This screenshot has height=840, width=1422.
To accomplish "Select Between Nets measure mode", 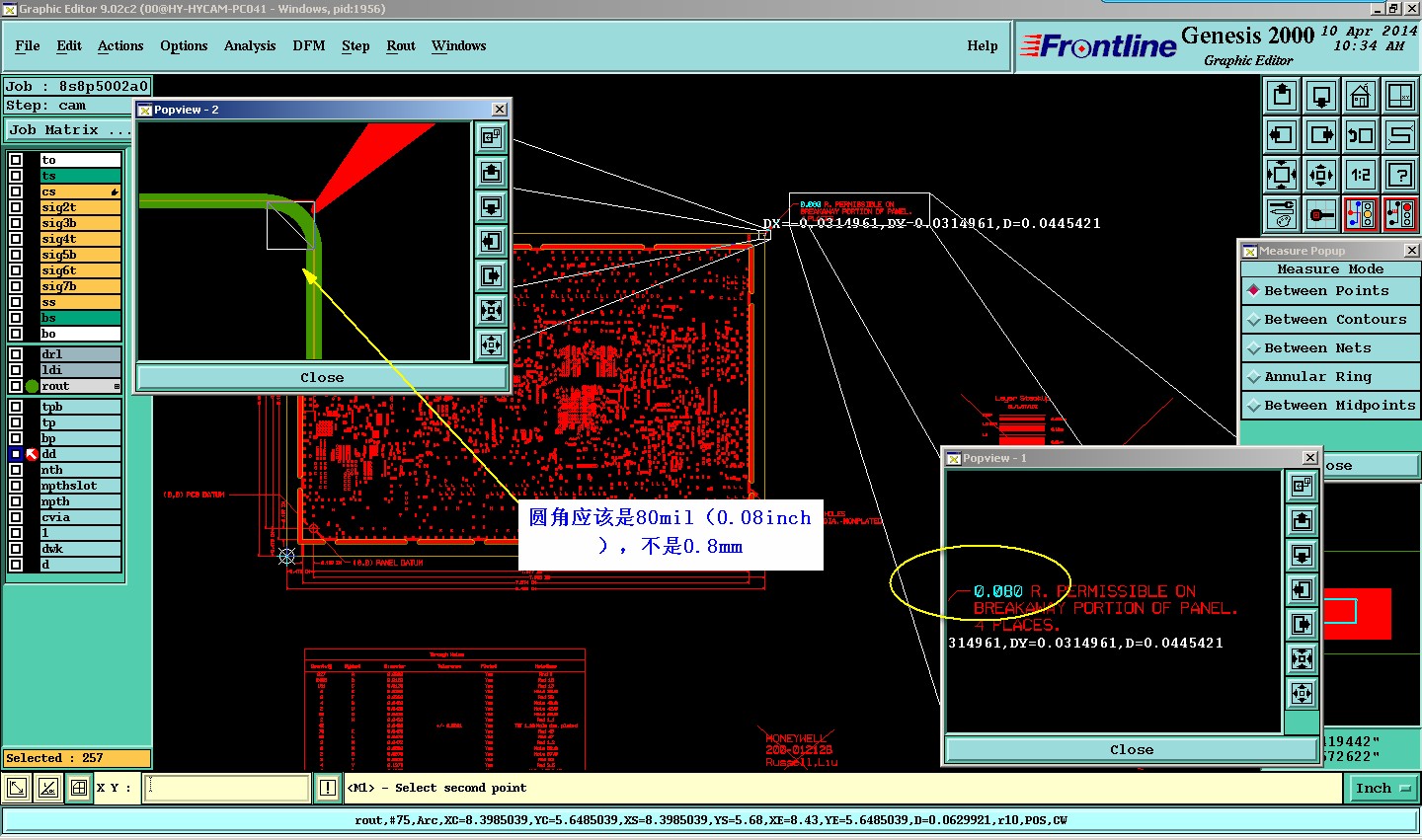I will pos(1330,348).
